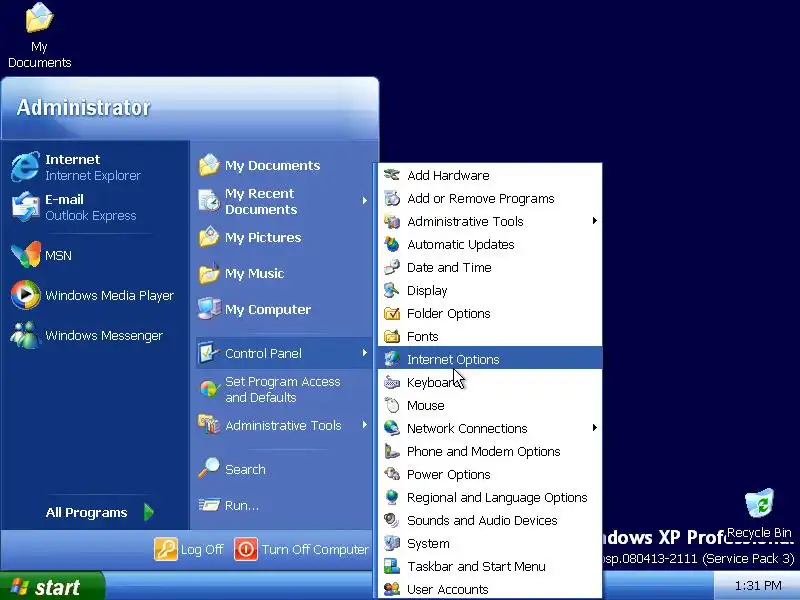Click the Log Off button

coord(189,549)
